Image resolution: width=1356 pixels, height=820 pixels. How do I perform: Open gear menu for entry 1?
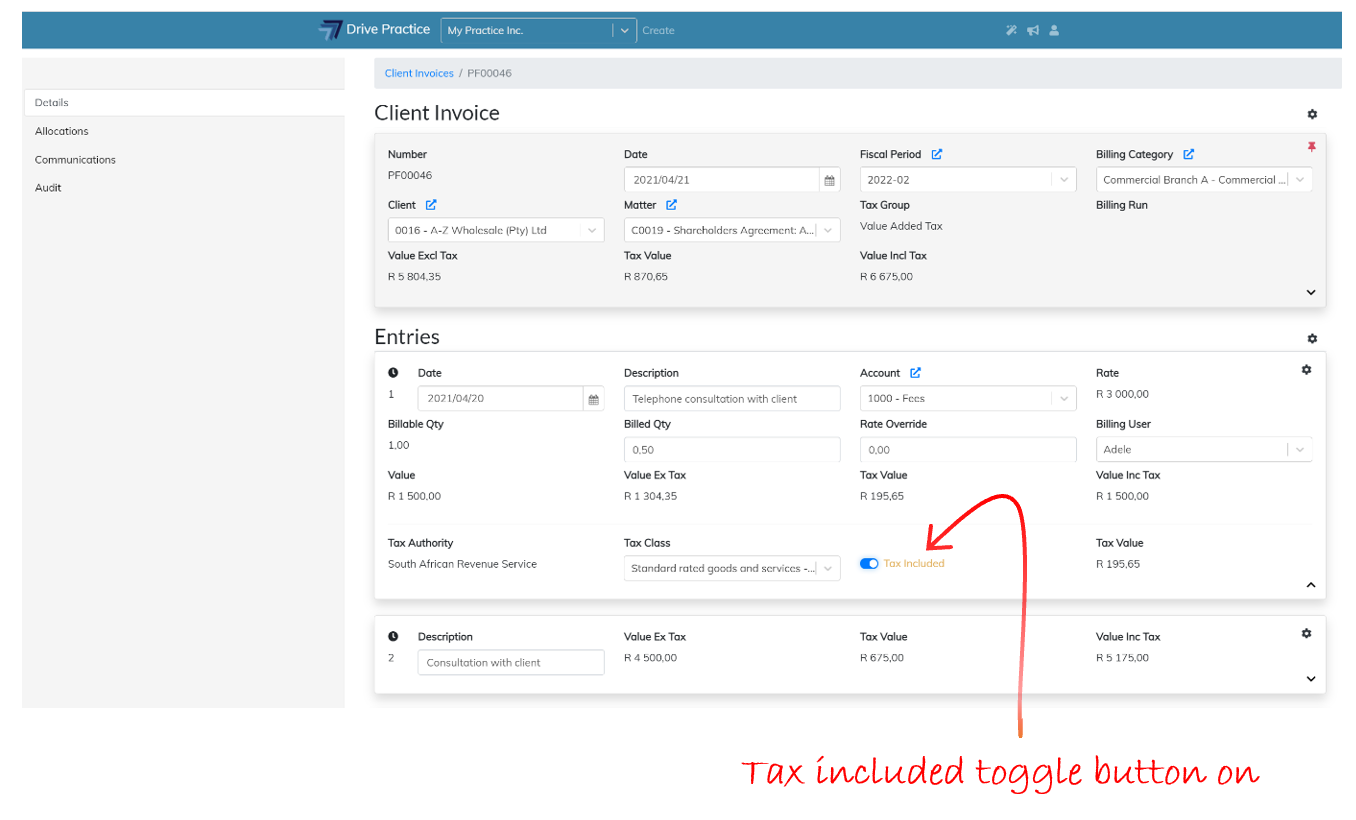point(1306,370)
